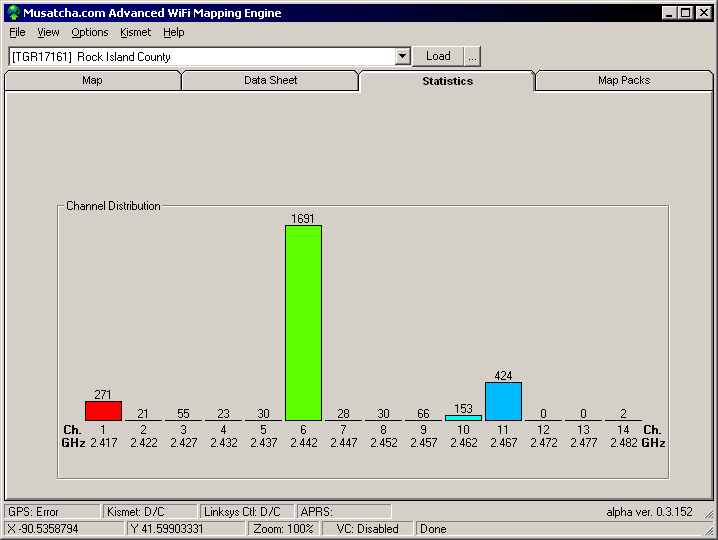718x540 pixels.
Task: Expand the Rock Island County dropdown arrow
Action: point(402,57)
